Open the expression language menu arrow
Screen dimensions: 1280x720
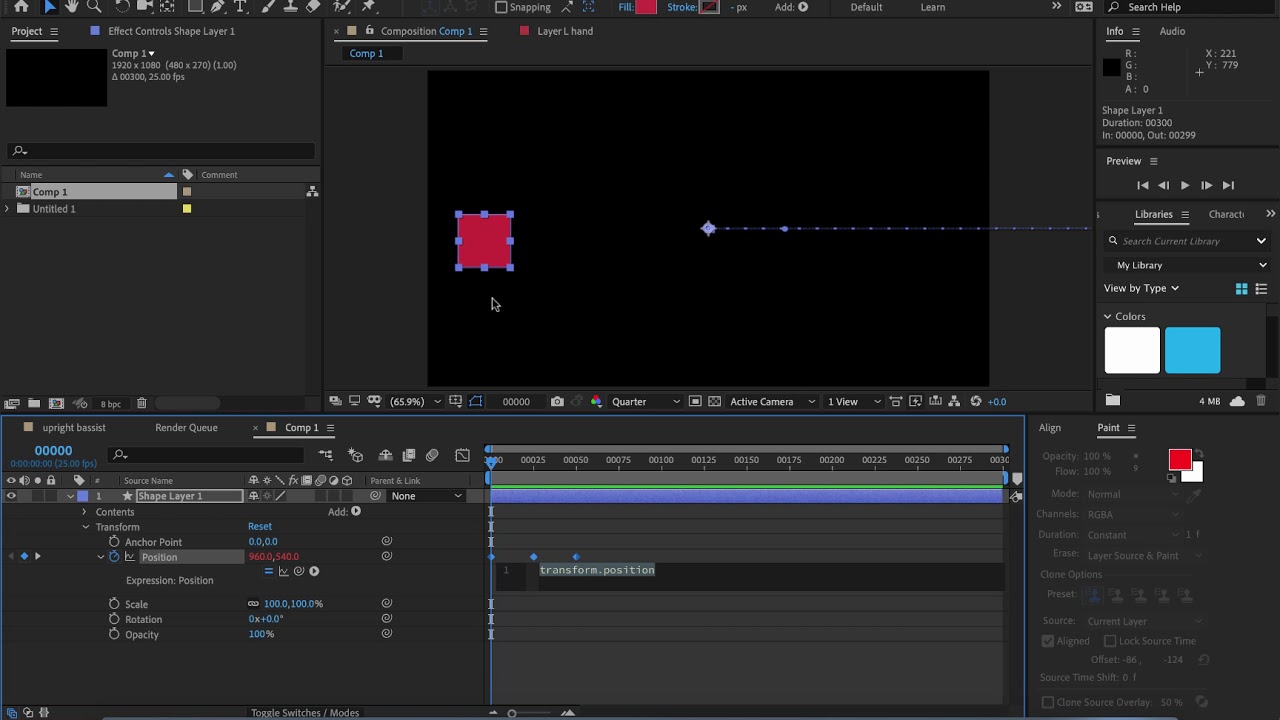(314, 571)
